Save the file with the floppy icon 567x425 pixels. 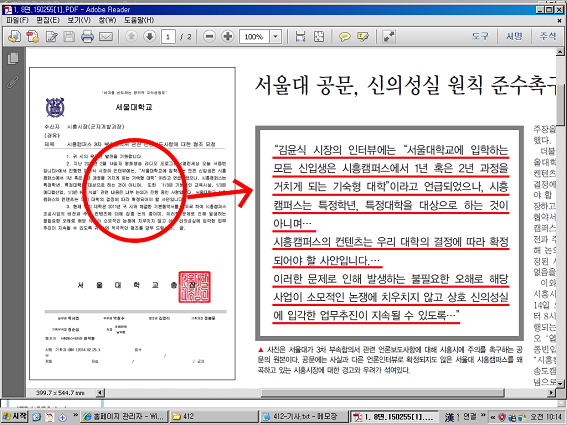pos(69,37)
